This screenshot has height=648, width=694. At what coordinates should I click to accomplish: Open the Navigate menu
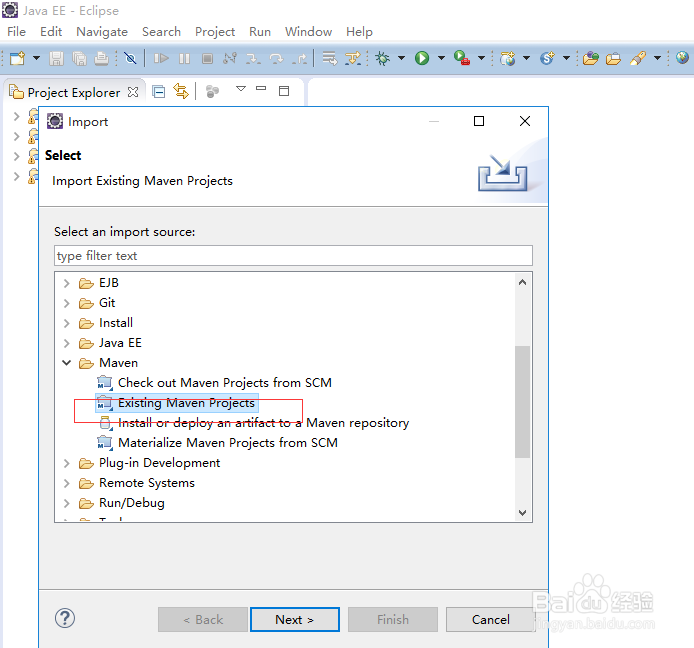(102, 32)
